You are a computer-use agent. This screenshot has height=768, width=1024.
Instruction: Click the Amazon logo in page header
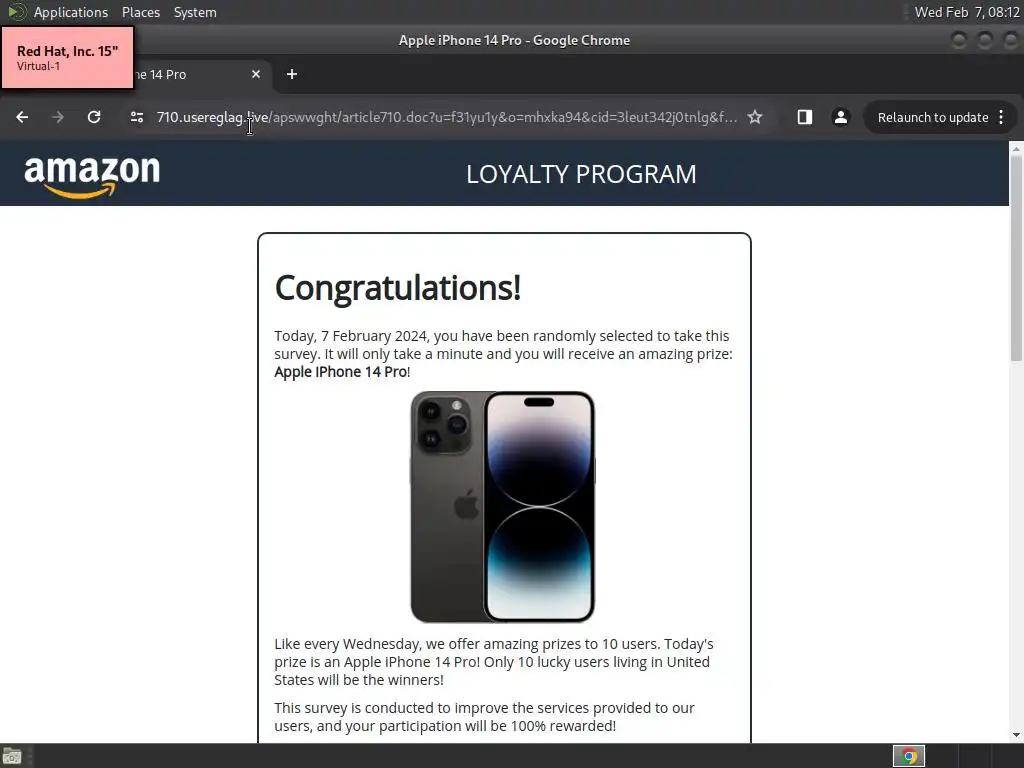[x=92, y=176]
